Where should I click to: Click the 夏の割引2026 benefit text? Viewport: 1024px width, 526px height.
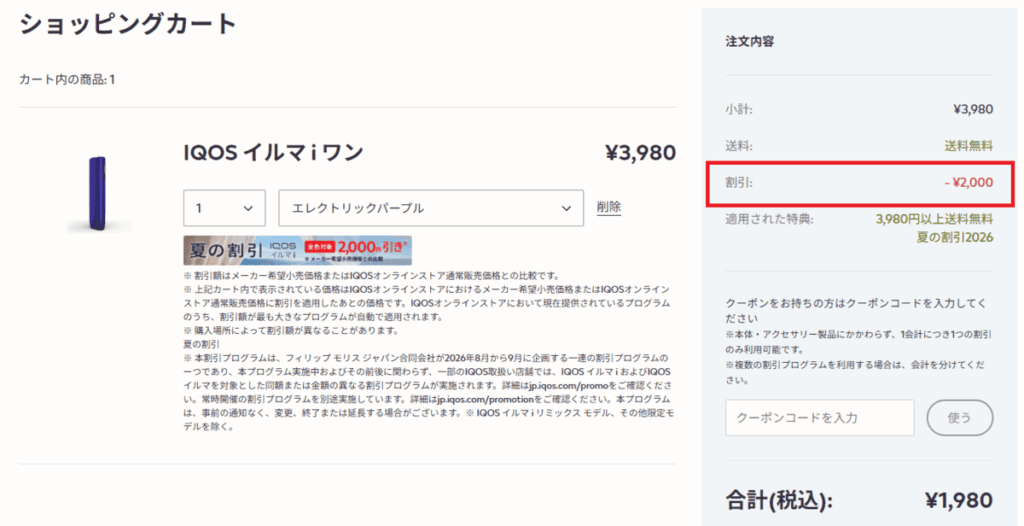coord(955,237)
